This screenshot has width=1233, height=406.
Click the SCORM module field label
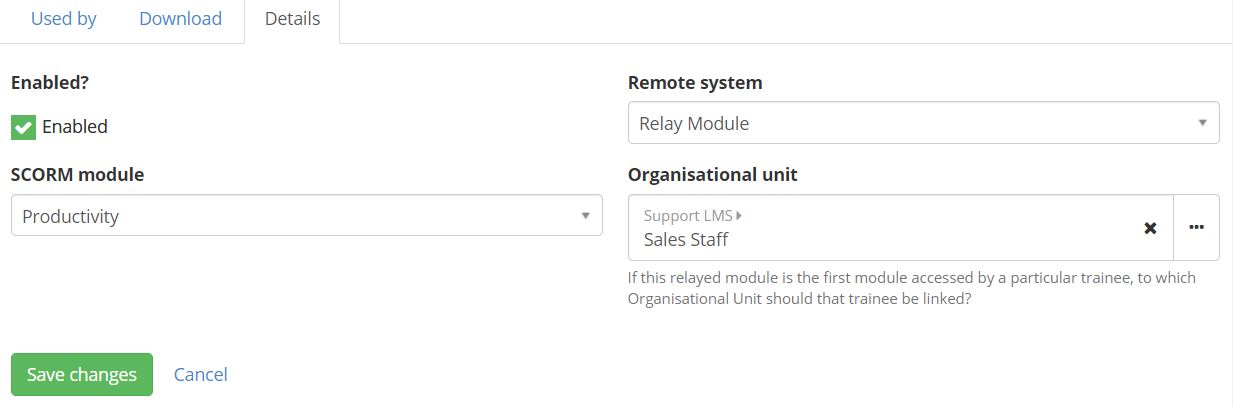77,174
